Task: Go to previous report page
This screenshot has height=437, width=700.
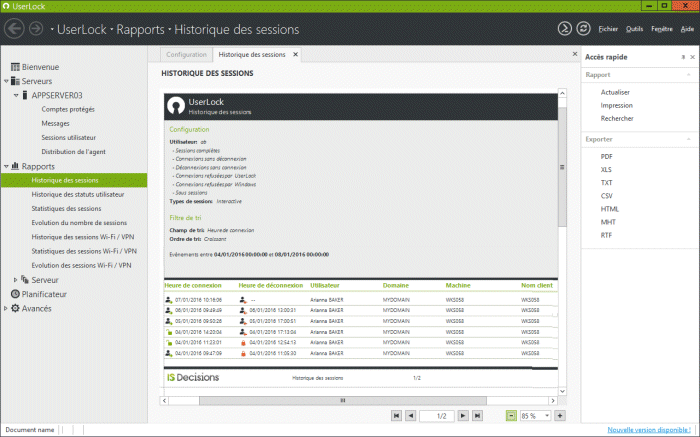Action: [411, 416]
